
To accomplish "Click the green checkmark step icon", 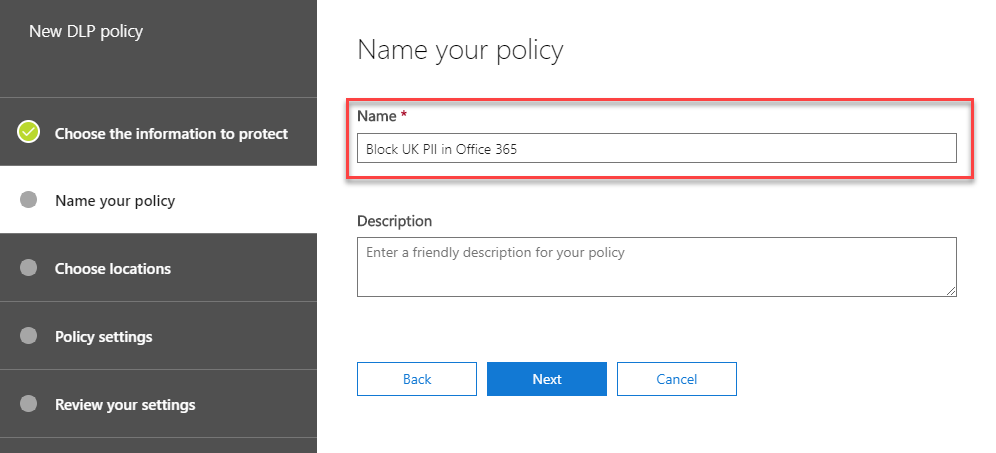I will click(29, 132).
